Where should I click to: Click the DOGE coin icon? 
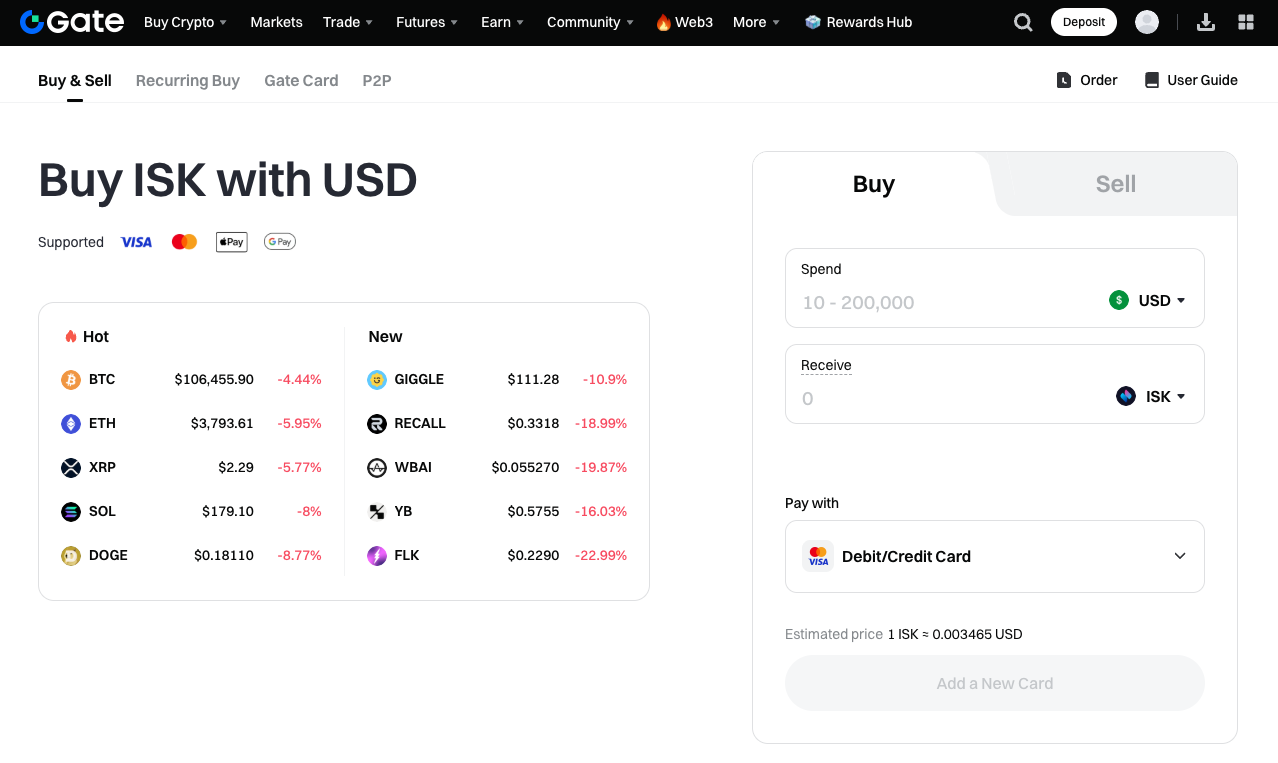click(x=71, y=556)
